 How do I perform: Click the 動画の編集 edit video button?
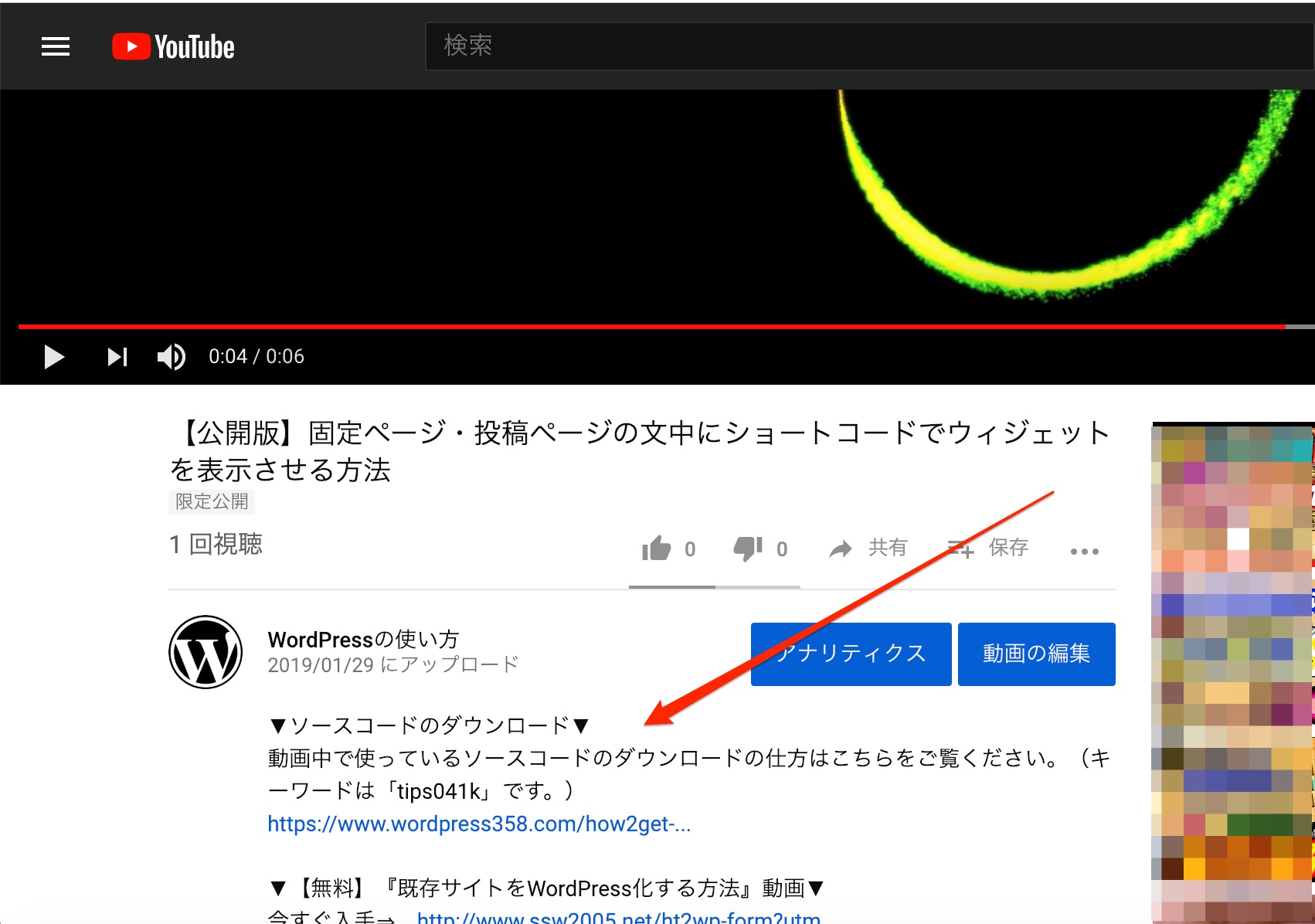pos(1036,654)
